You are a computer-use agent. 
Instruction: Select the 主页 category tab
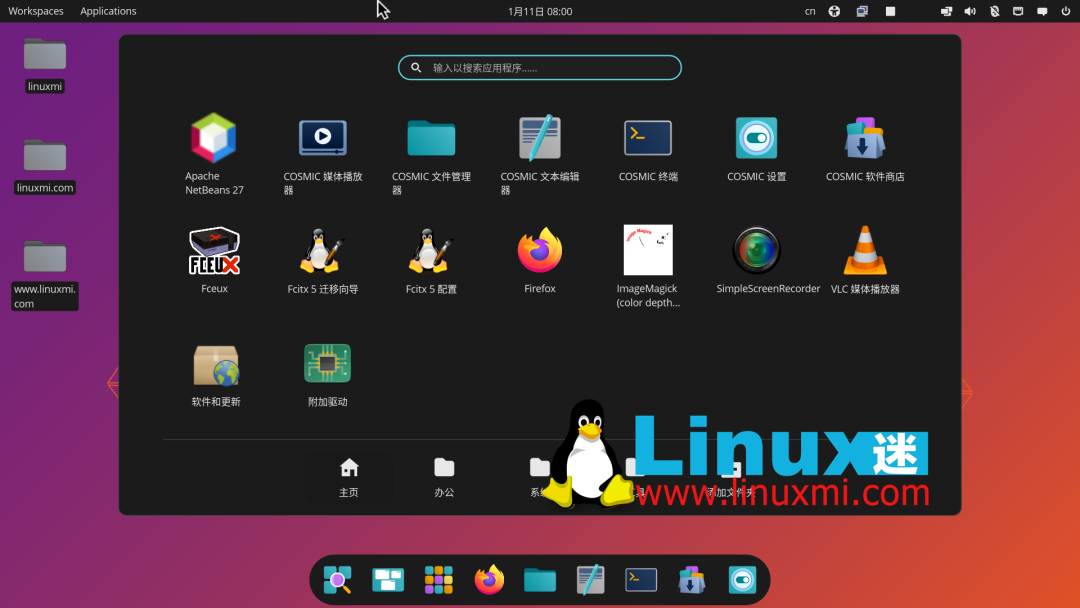(349, 477)
